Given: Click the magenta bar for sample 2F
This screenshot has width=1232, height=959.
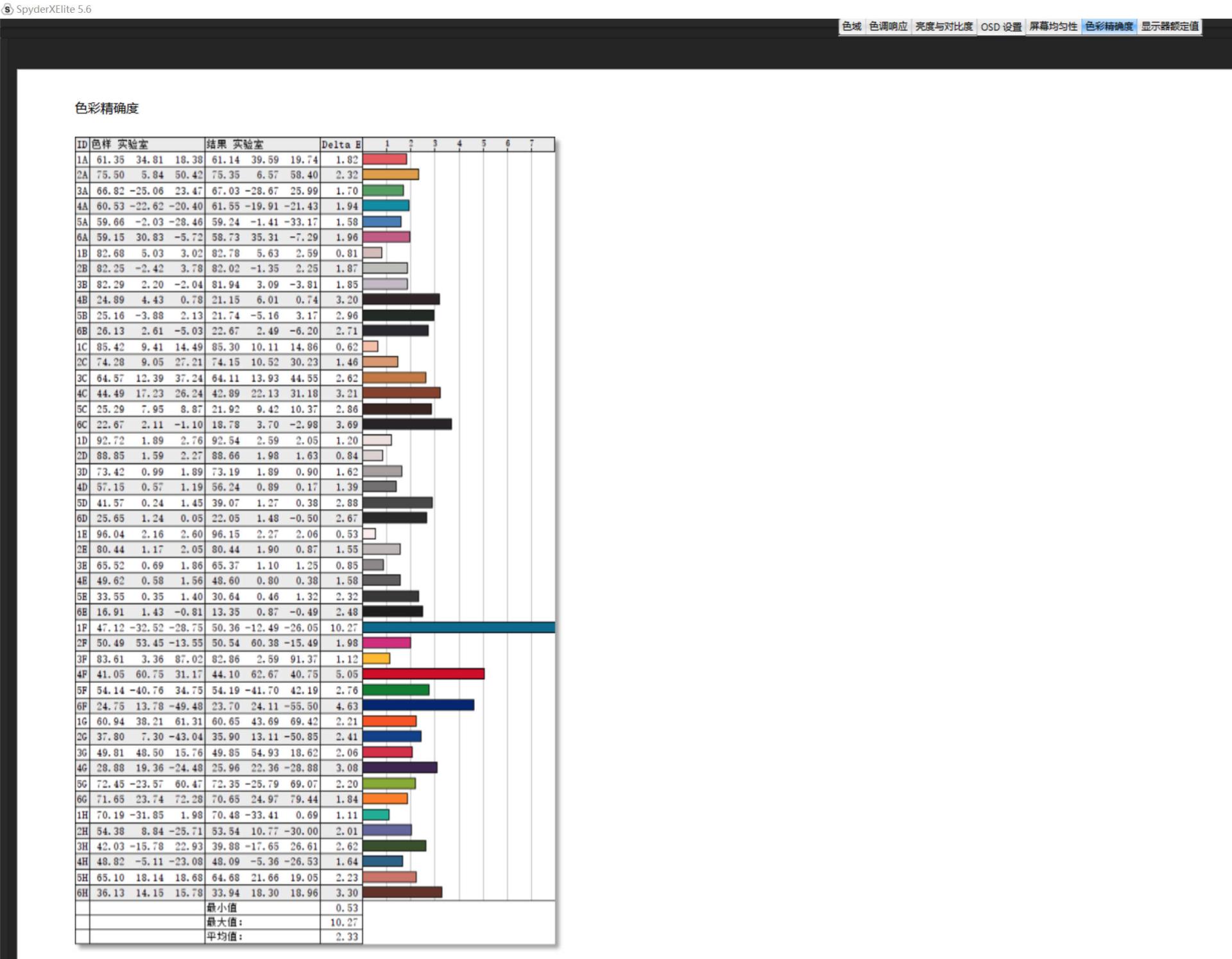Looking at the screenshot, I should click(x=386, y=643).
